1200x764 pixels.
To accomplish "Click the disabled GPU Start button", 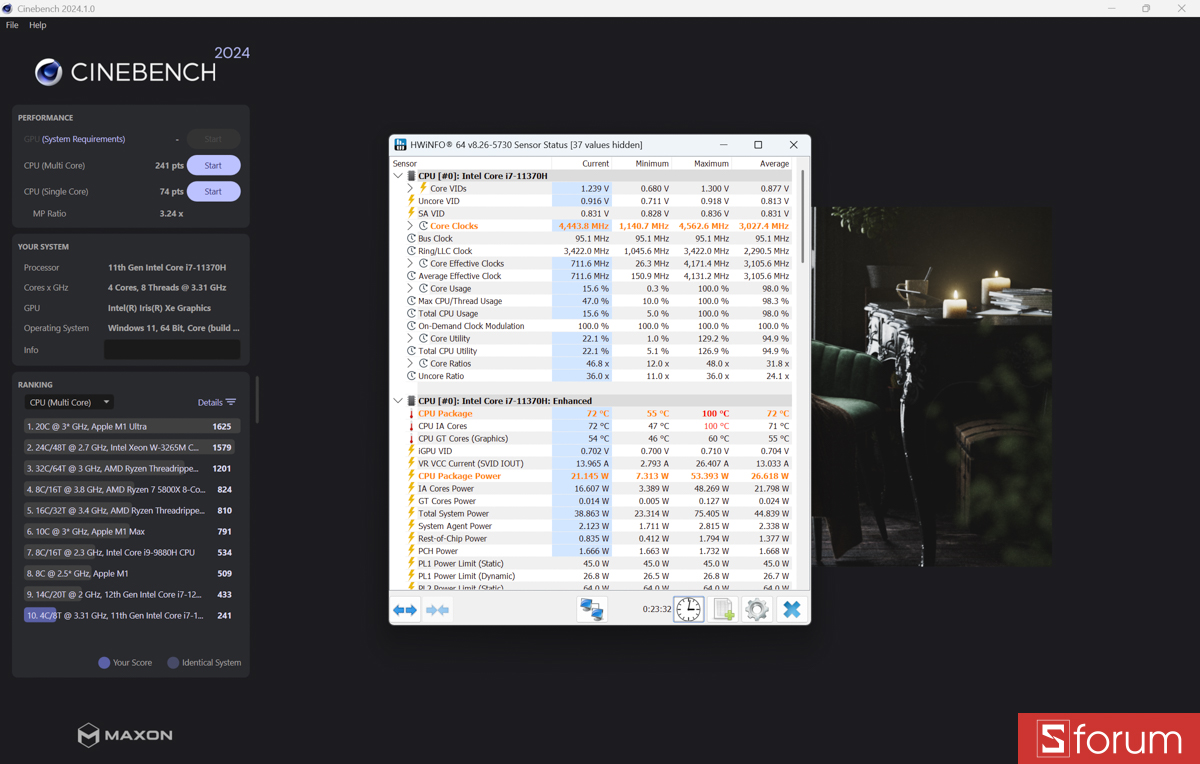I will [213, 139].
